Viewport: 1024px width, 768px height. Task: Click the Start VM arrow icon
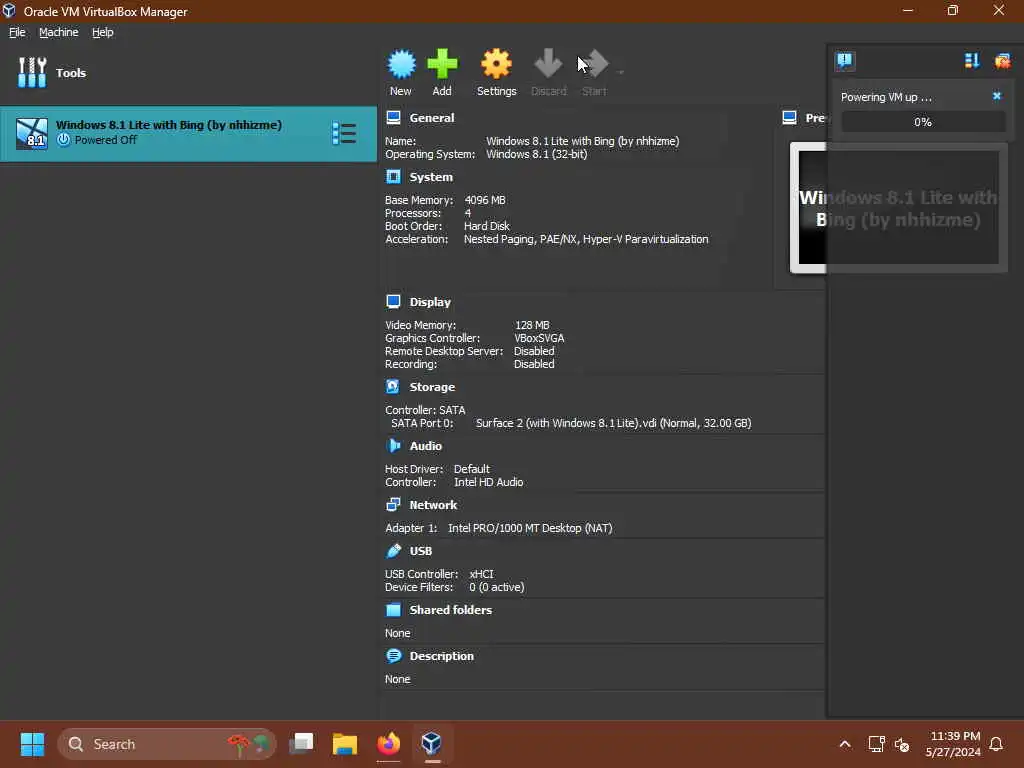tap(594, 64)
